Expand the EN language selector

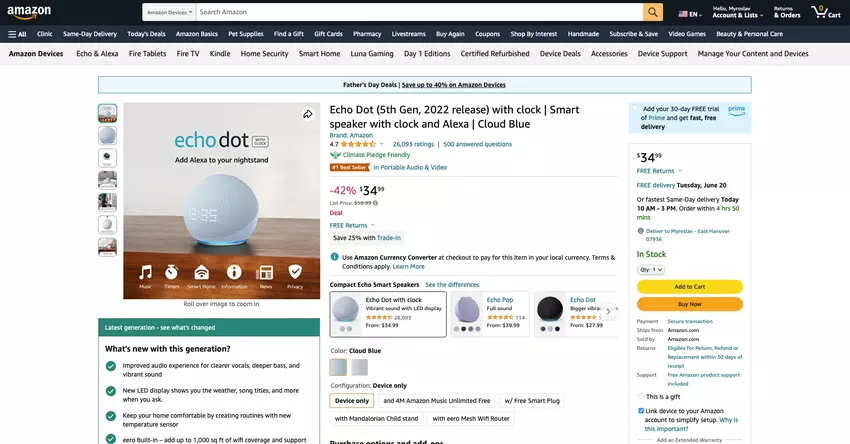pos(689,13)
